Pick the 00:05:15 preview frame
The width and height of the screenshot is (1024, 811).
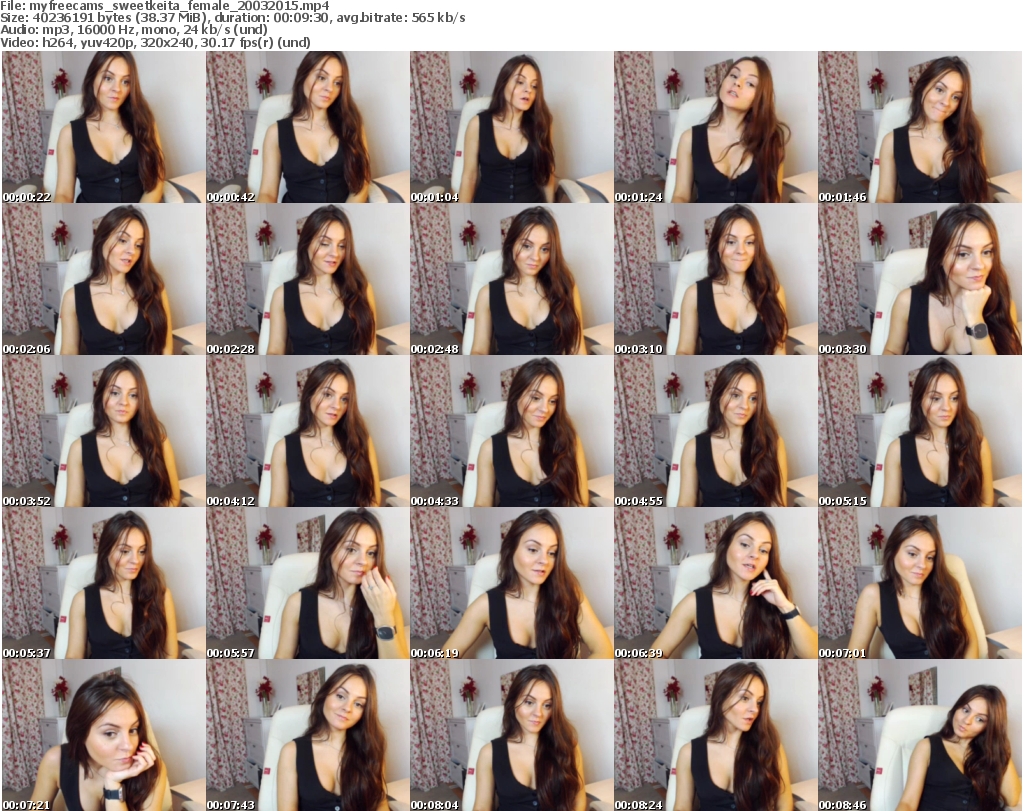click(x=920, y=431)
